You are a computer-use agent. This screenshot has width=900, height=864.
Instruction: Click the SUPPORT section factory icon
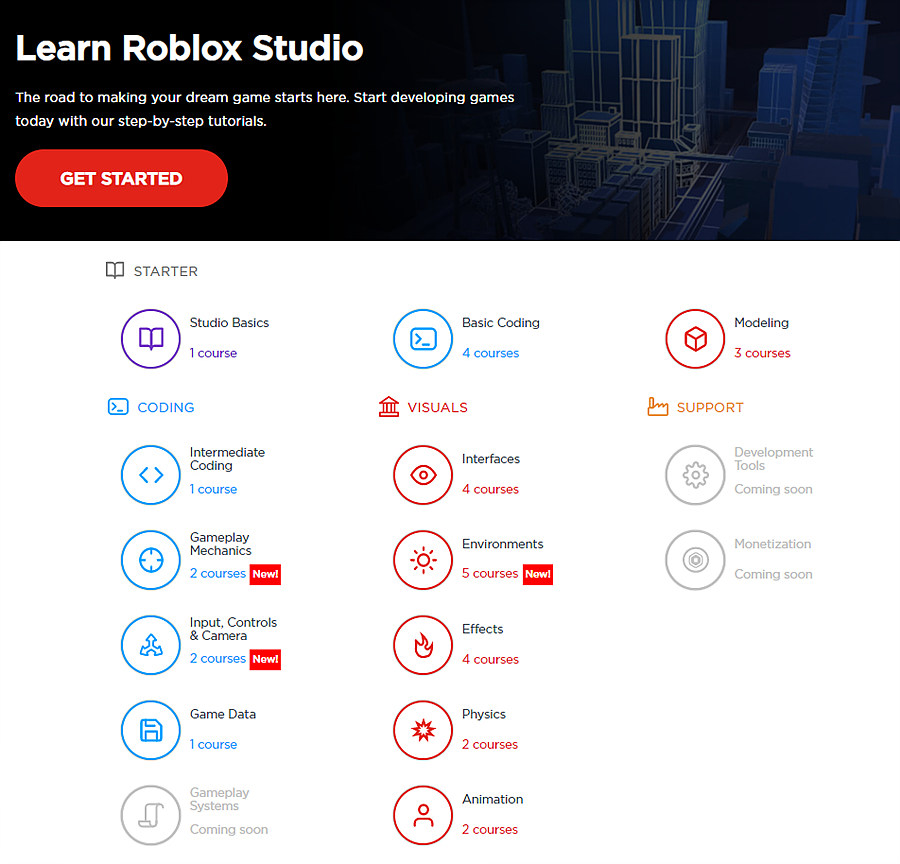(658, 406)
